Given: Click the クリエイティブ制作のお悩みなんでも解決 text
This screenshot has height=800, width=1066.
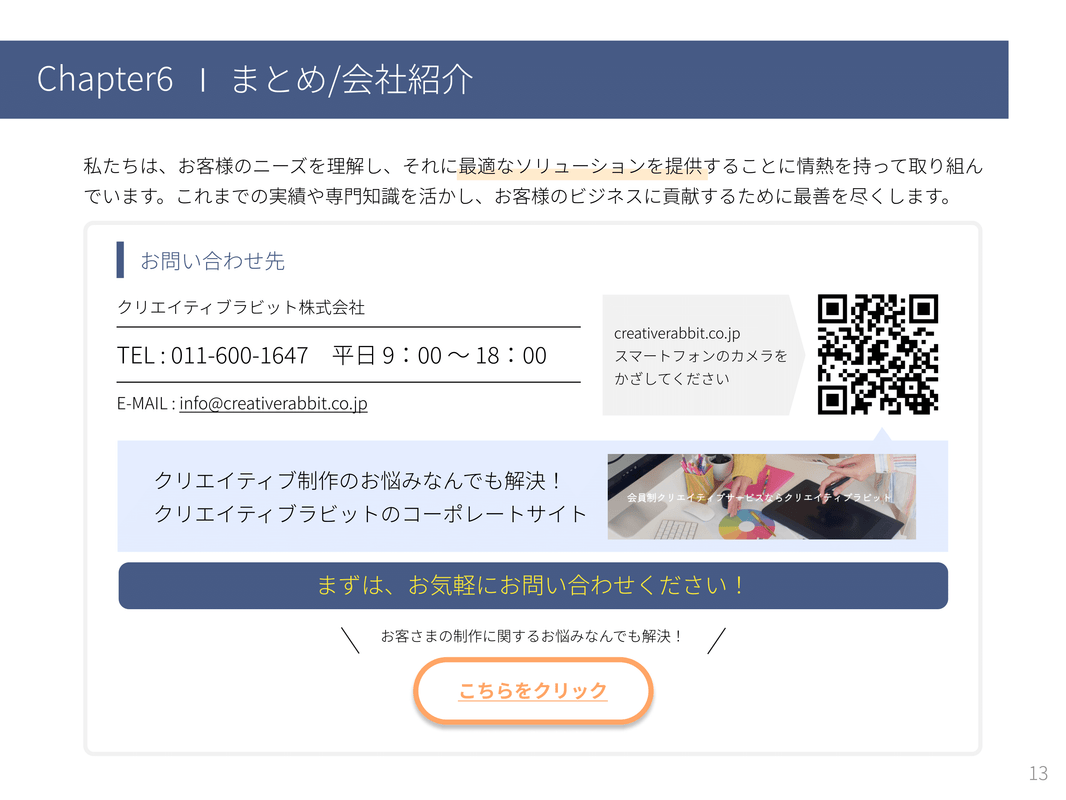Looking at the screenshot, I should tap(358, 481).
